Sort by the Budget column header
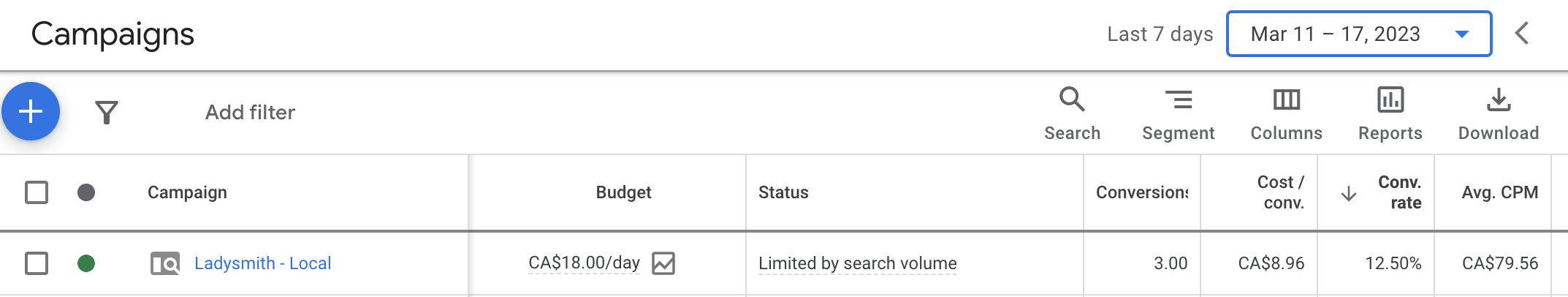 [623, 192]
